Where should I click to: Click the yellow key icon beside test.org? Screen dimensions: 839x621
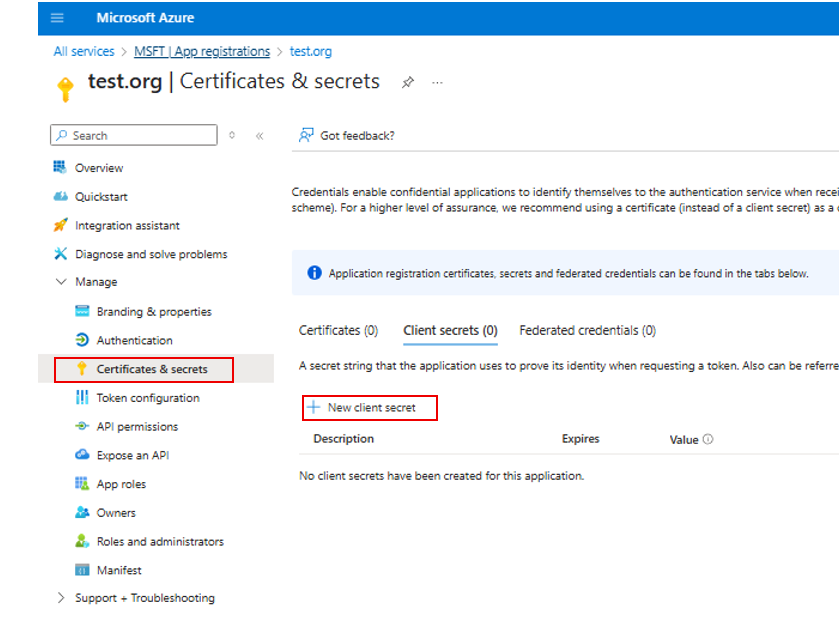tap(65, 89)
